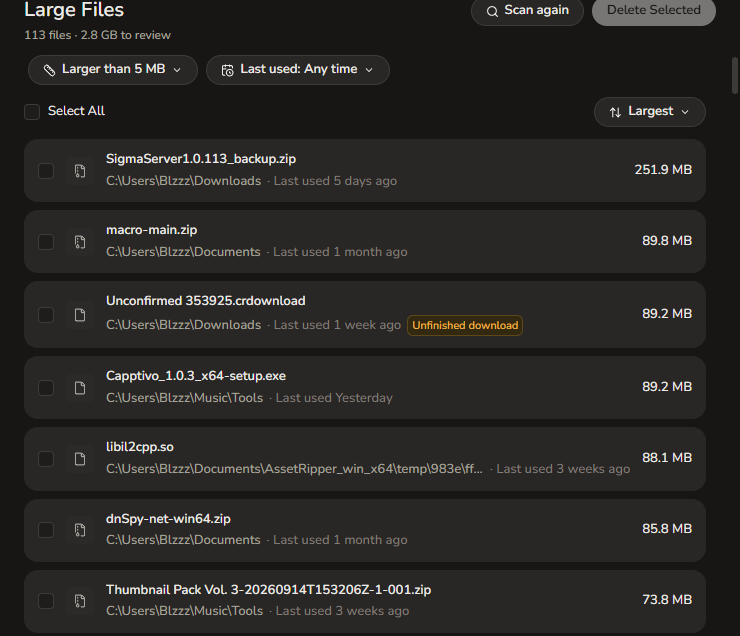Click file icon of Capptivo_1.0.3_x64-setup.exe

click(x=80, y=388)
